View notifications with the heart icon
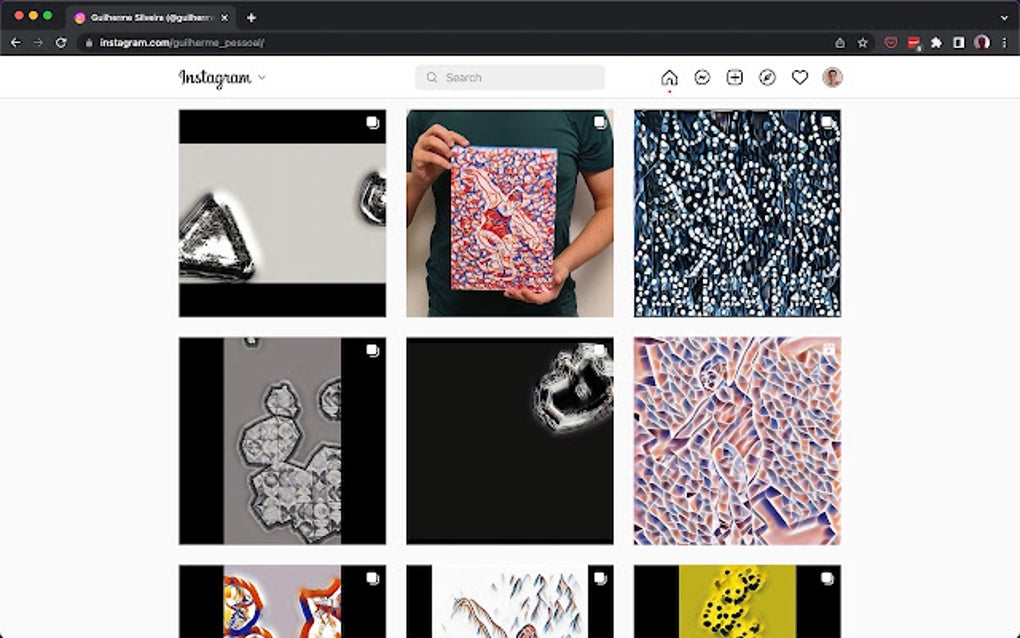 pos(800,77)
